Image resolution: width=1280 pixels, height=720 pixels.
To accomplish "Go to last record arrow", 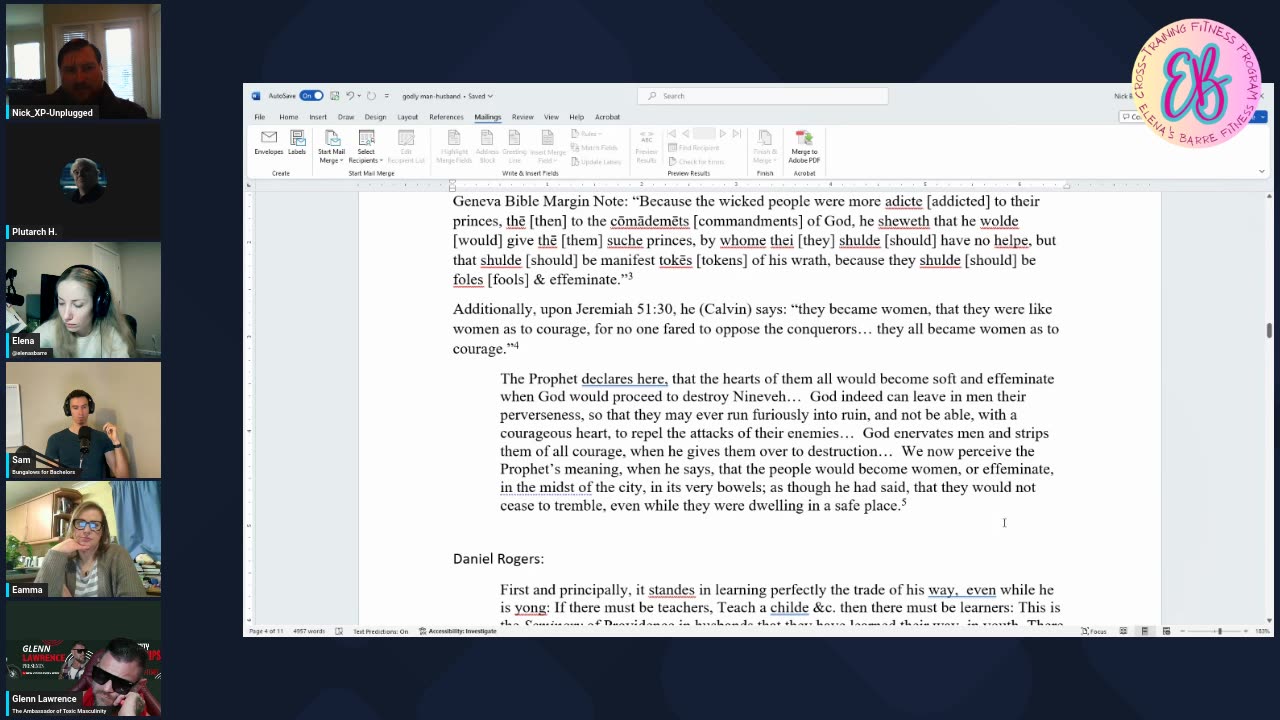I will (x=736, y=134).
